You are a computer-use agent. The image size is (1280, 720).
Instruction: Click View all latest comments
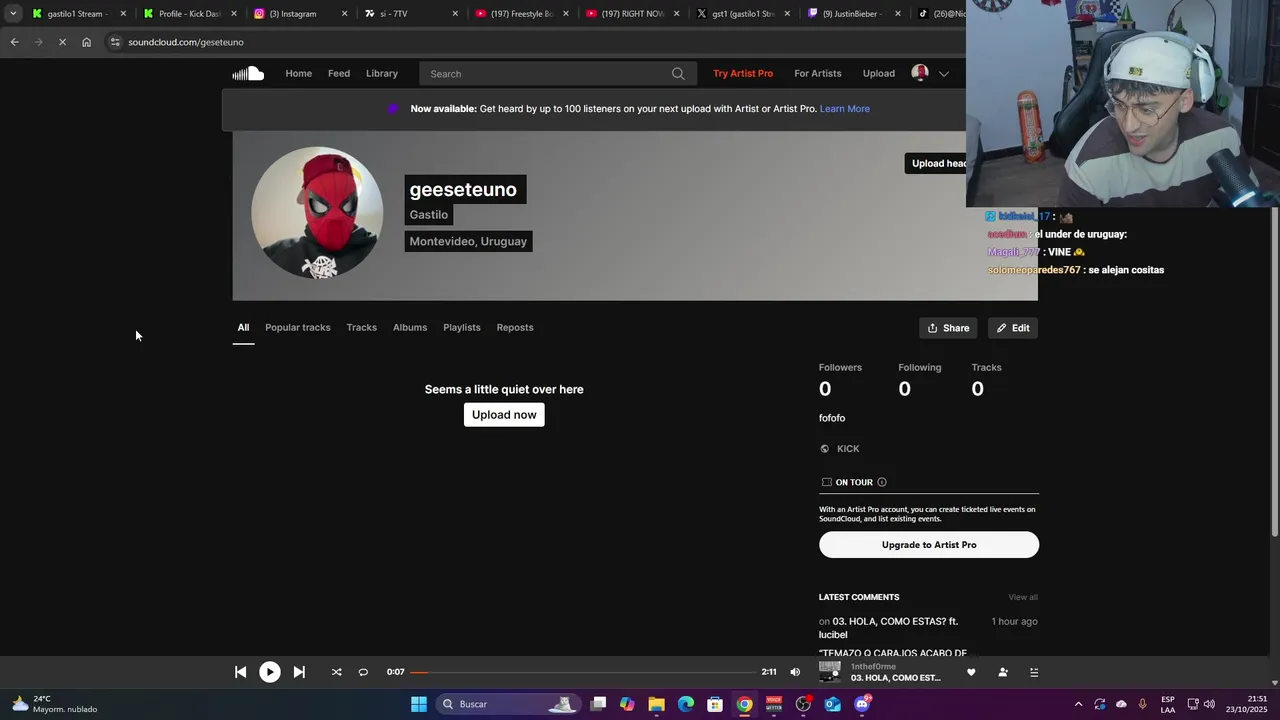click(1023, 597)
